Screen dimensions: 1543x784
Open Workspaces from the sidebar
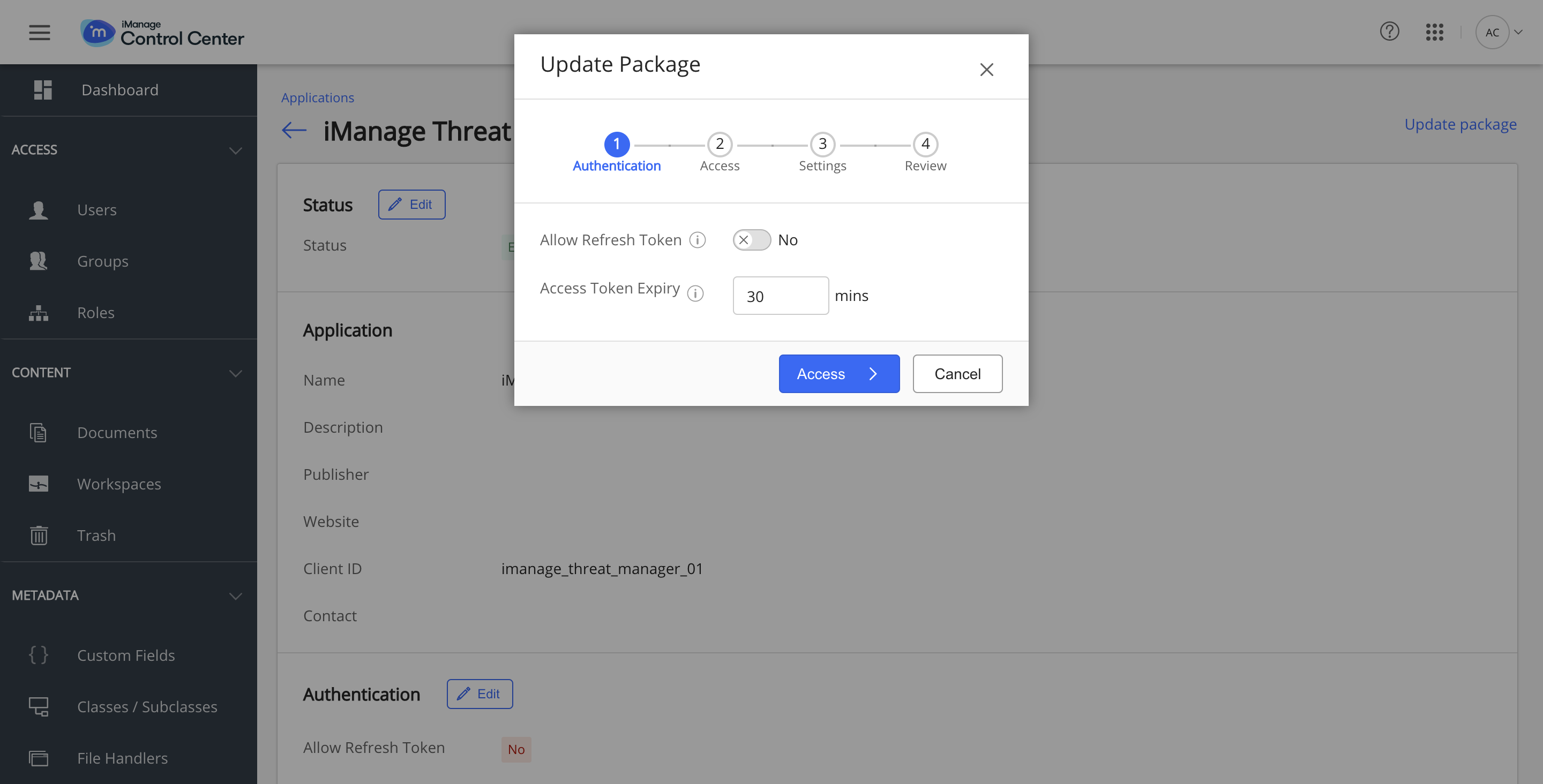118,484
